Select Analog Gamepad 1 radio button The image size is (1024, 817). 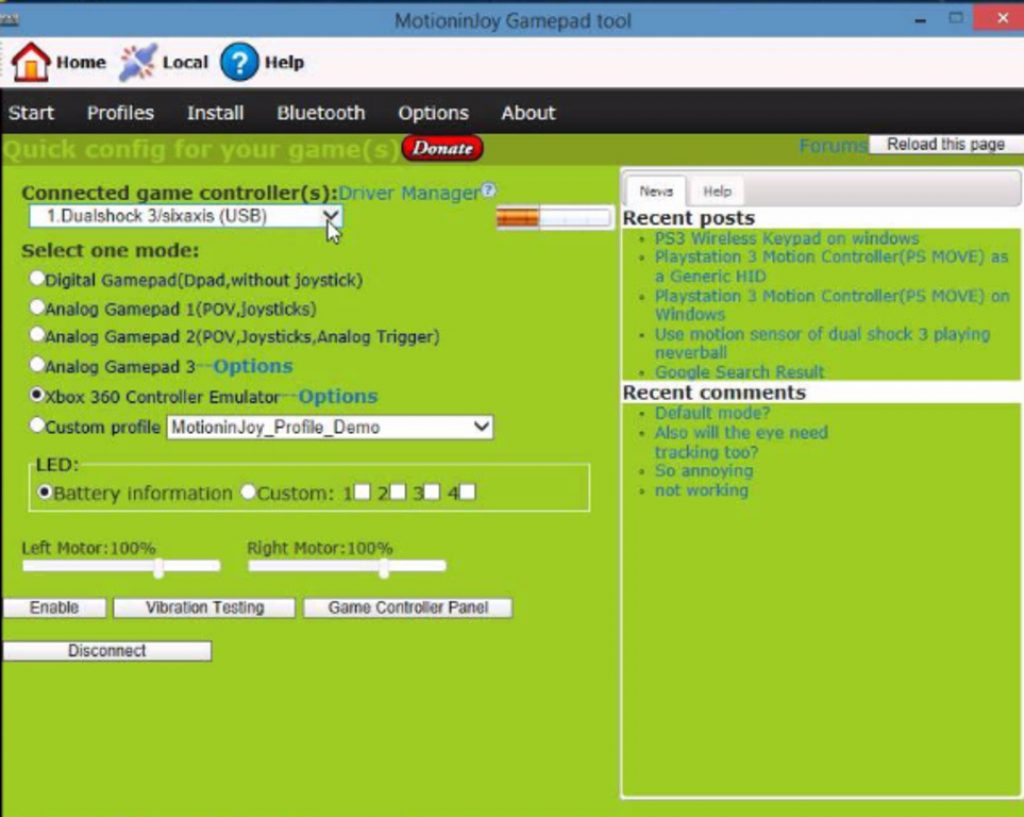37,307
